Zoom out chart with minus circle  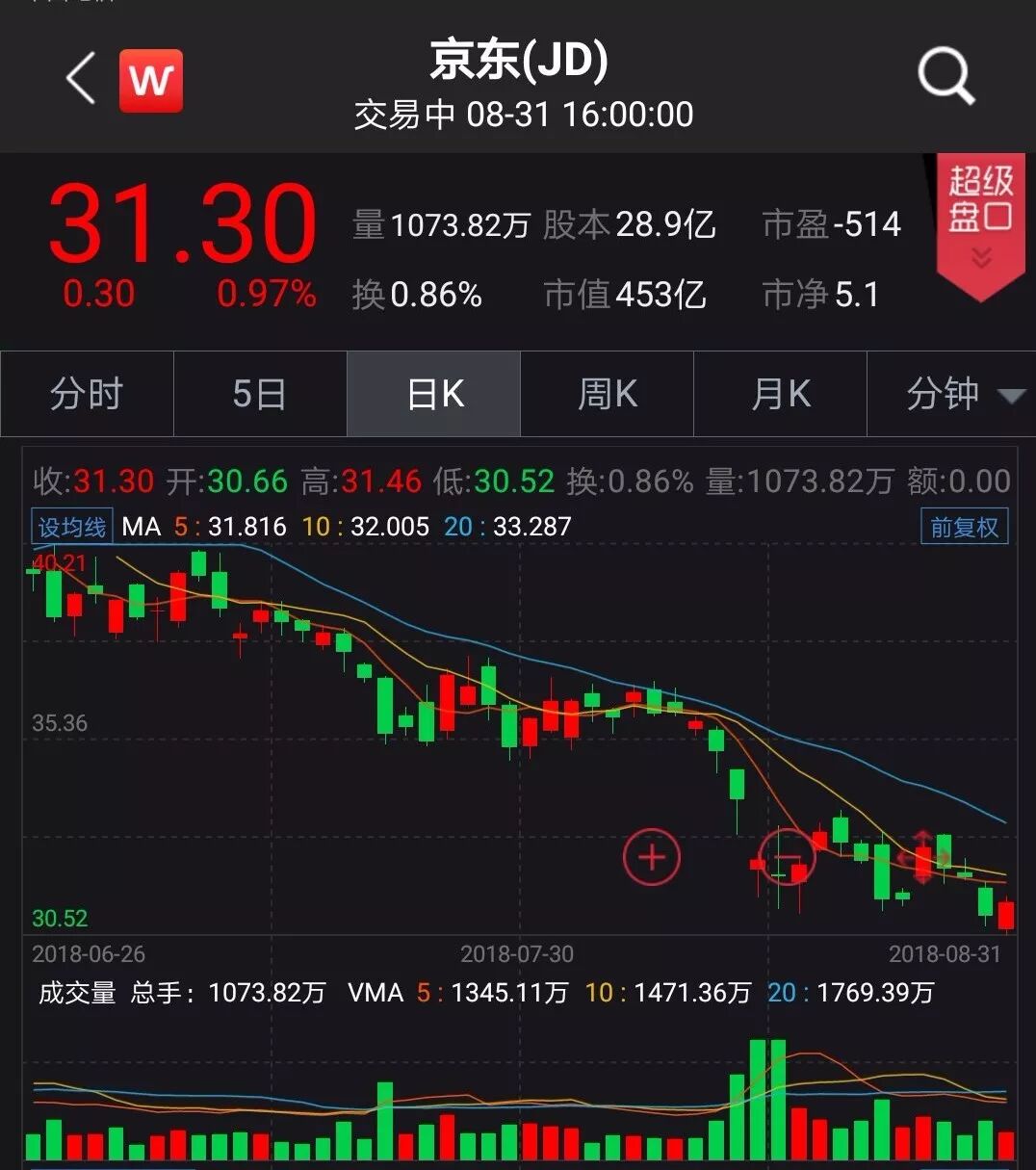click(787, 856)
